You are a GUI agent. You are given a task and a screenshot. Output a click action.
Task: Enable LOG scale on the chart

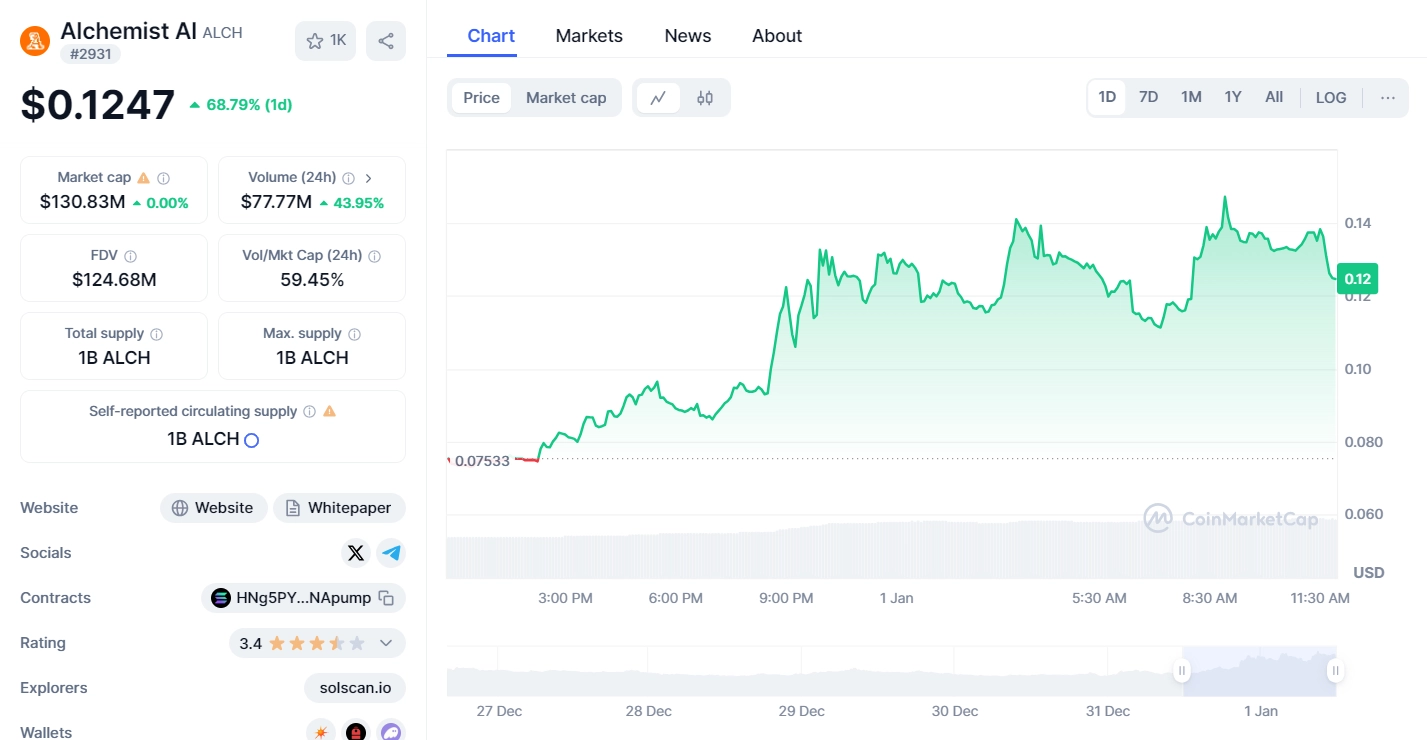click(x=1330, y=96)
